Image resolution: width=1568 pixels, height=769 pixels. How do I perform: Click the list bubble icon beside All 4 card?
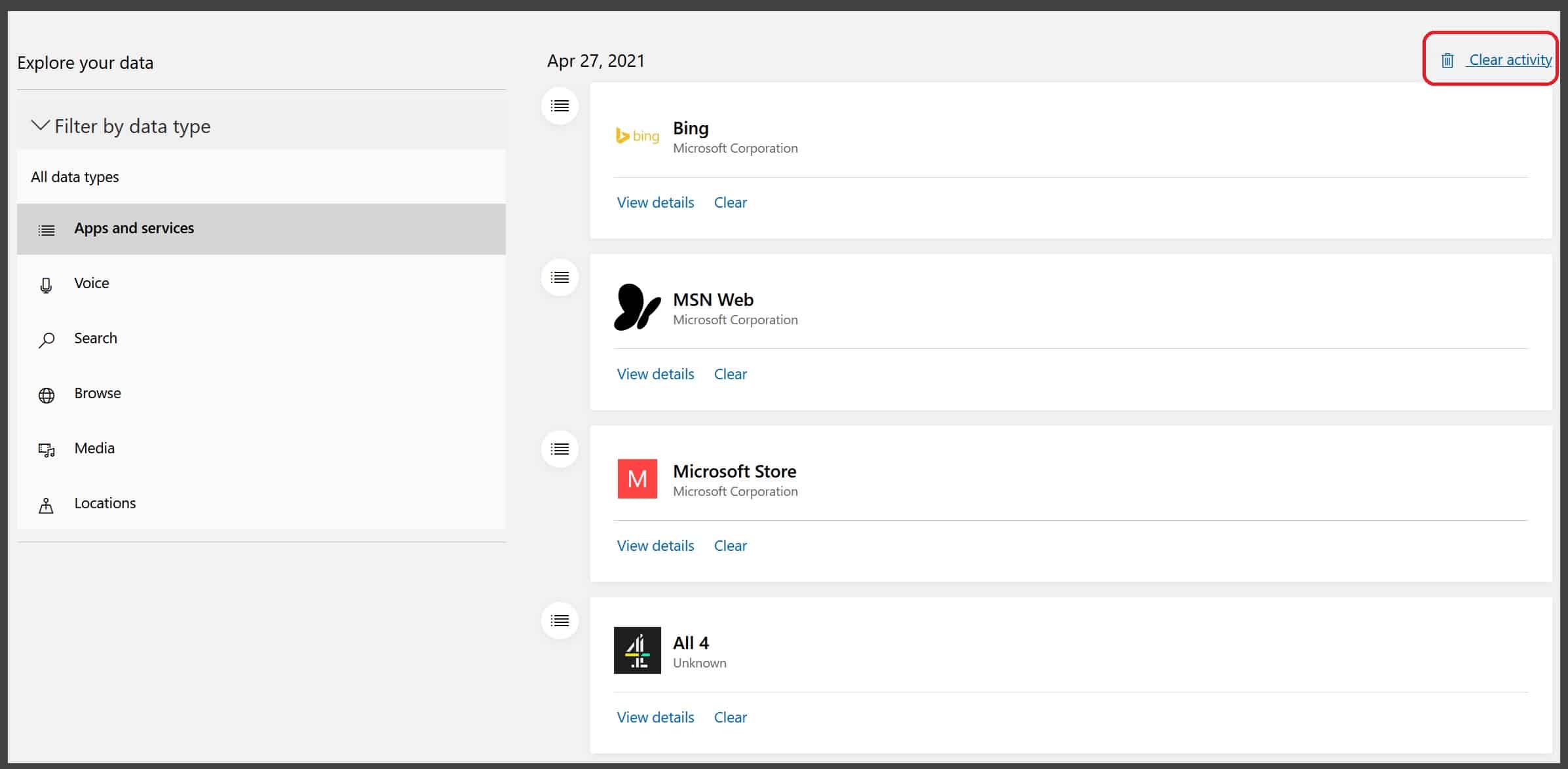point(560,620)
